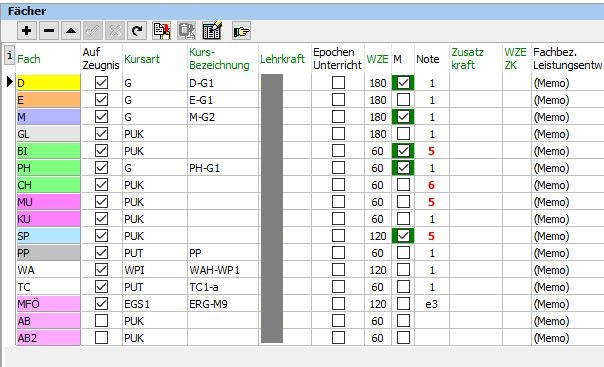604x367 pixels.
Task: Click the Note column header
Action: click(428, 59)
